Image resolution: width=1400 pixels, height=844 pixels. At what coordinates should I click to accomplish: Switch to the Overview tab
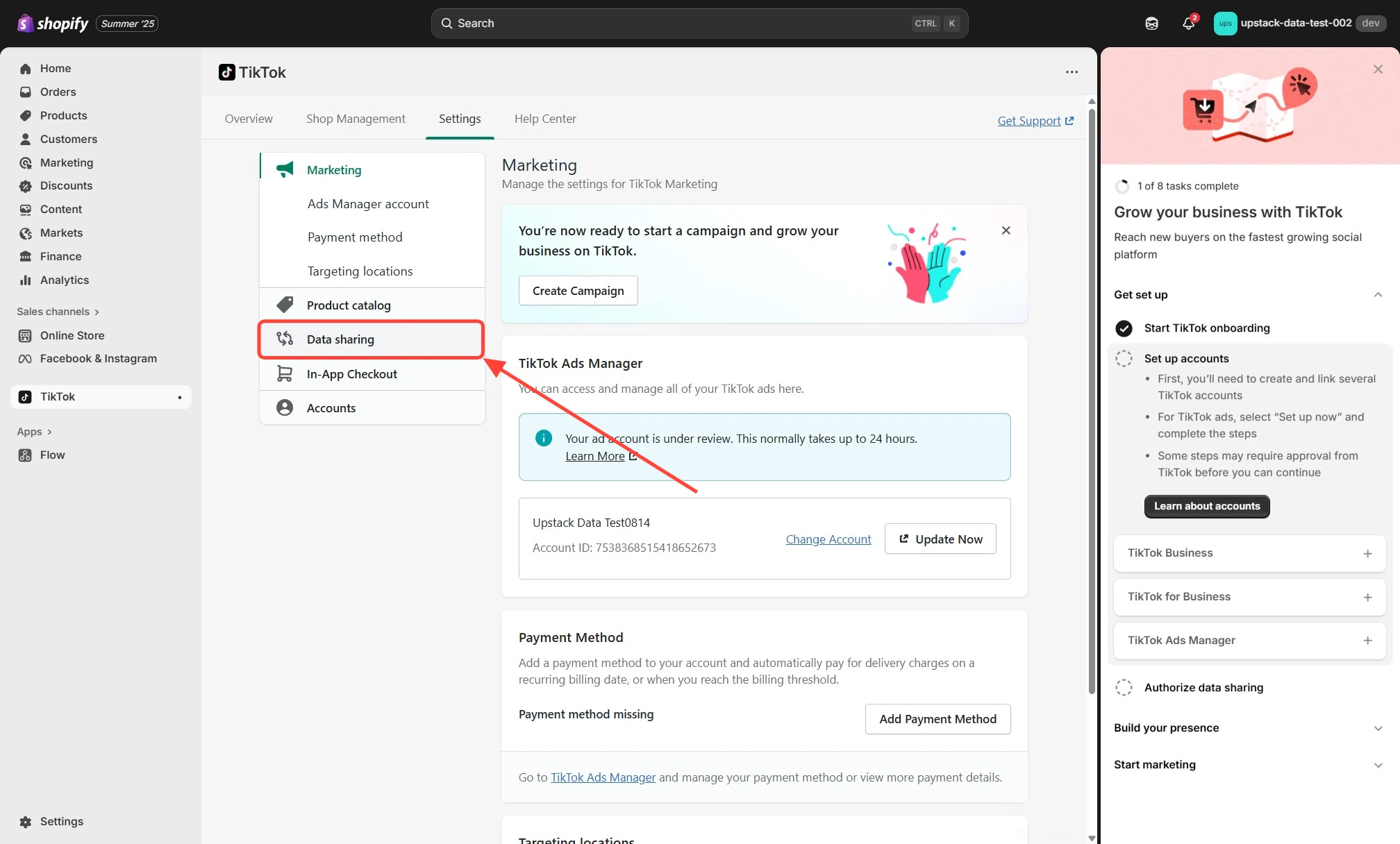249,119
